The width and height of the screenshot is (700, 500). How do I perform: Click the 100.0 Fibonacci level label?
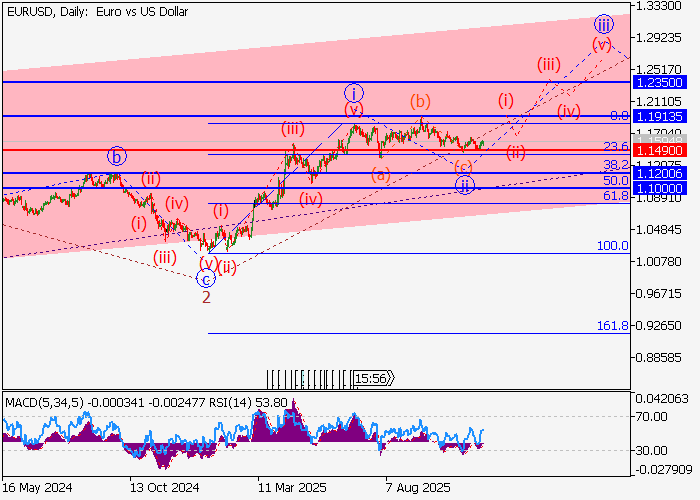pos(612,245)
